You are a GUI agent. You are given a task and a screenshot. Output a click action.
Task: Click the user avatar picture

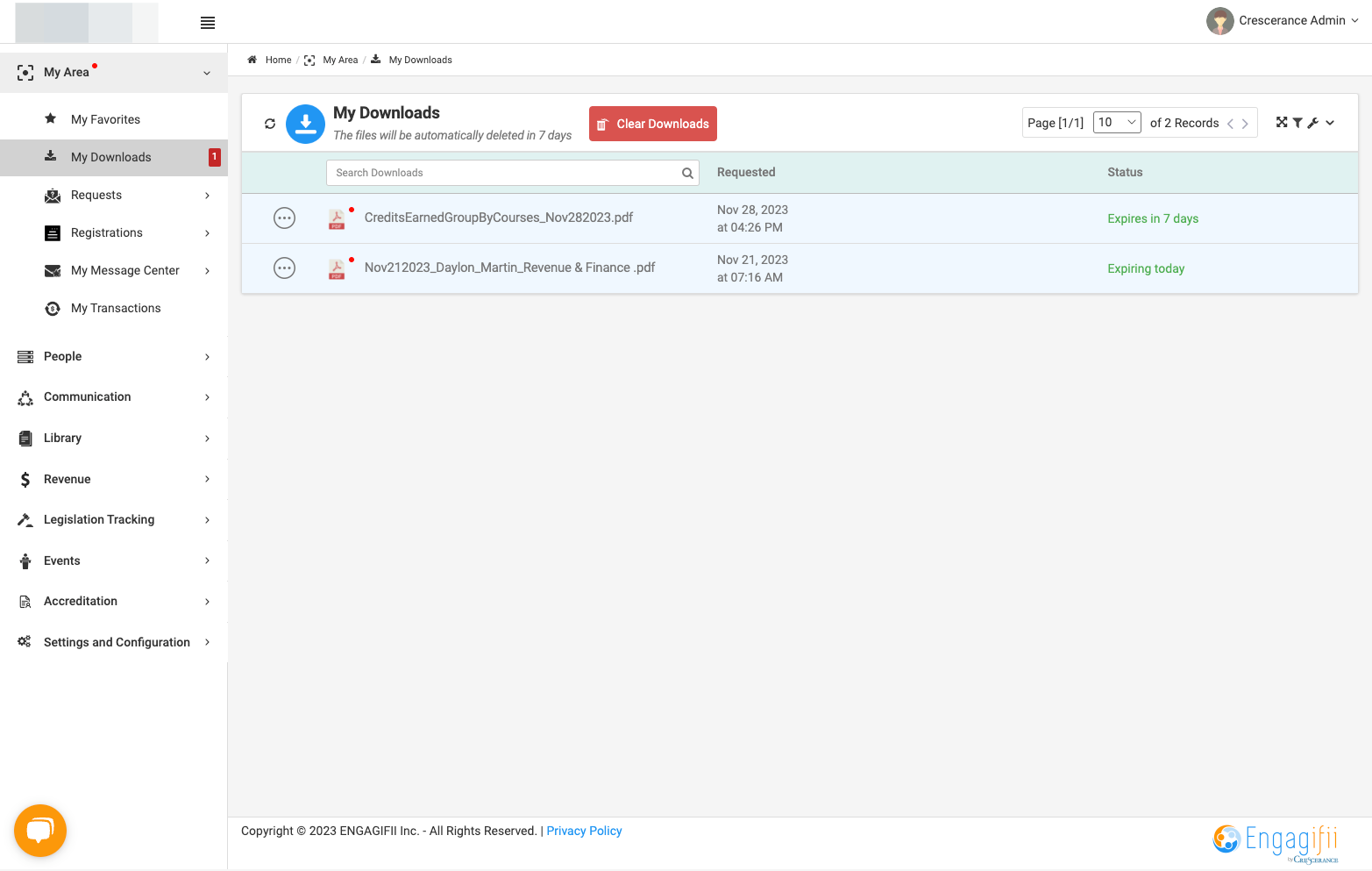1219,21
